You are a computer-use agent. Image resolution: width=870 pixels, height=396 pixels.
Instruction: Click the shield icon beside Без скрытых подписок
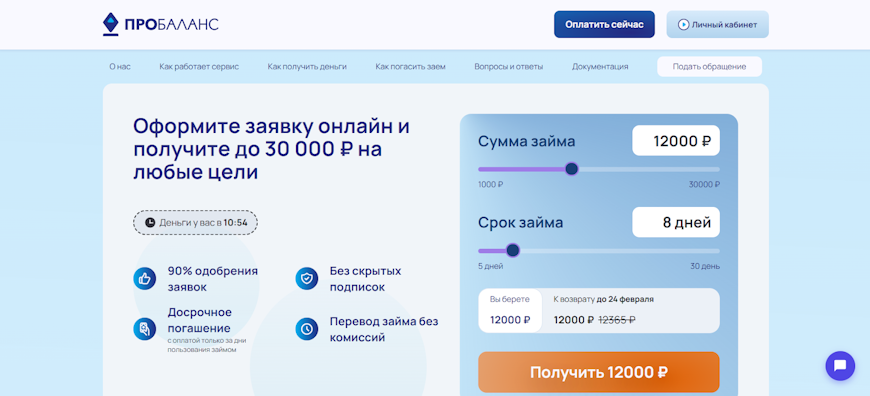click(x=307, y=278)
